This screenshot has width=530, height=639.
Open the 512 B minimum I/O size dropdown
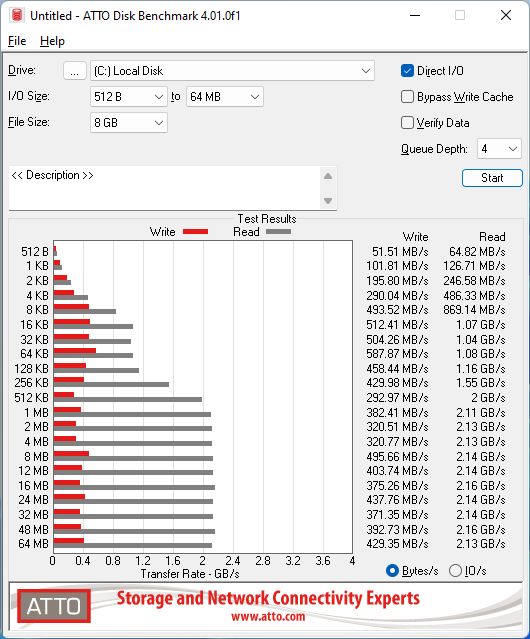click(128, 97)
